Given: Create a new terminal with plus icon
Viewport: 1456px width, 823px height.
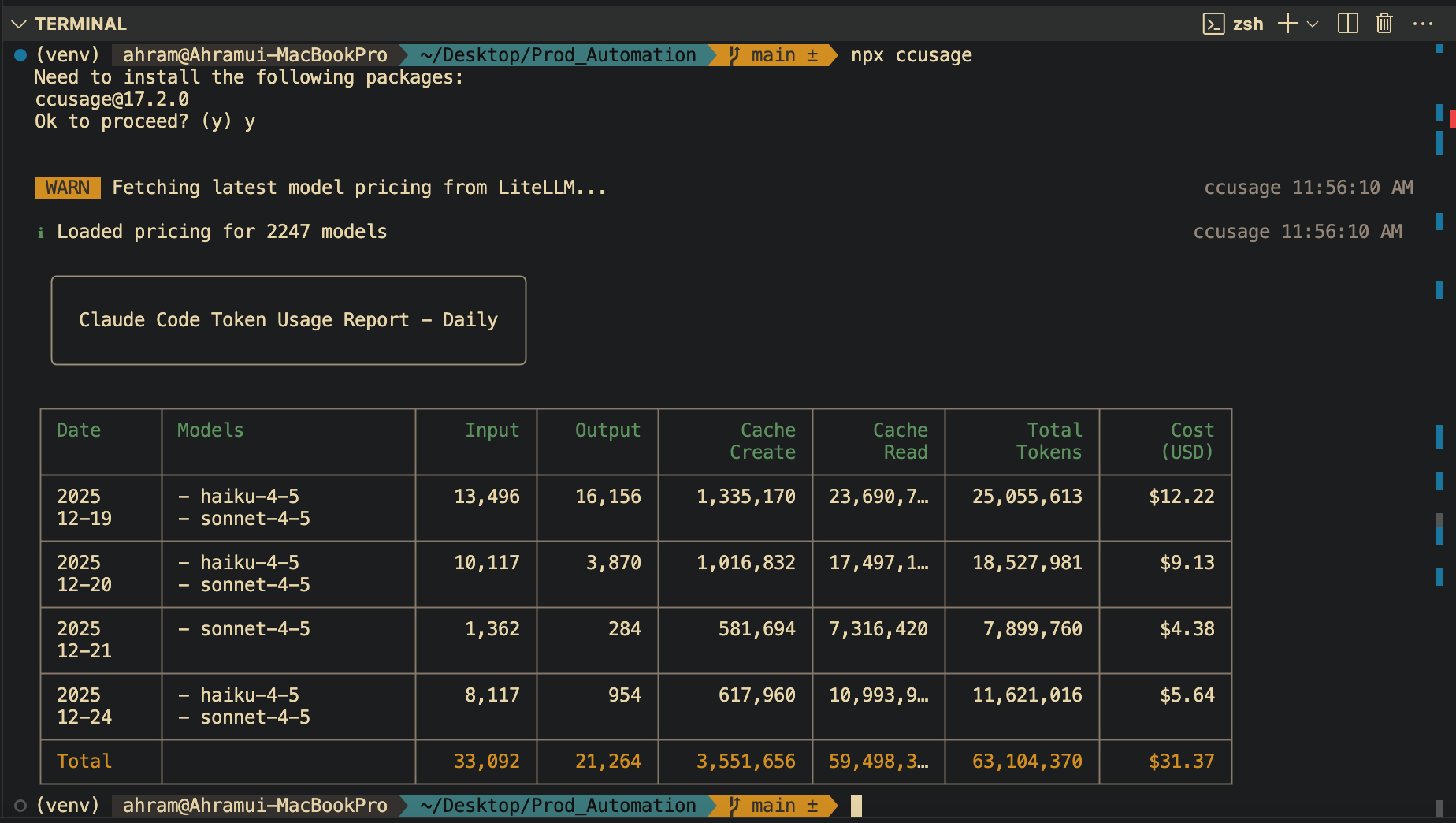Looking at the screenshot, I should (x=1287, y=24).
